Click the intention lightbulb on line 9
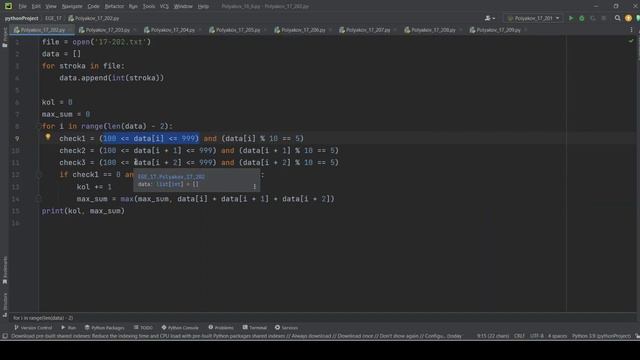Viewport: 640px width, 360px height. (48, 138)
